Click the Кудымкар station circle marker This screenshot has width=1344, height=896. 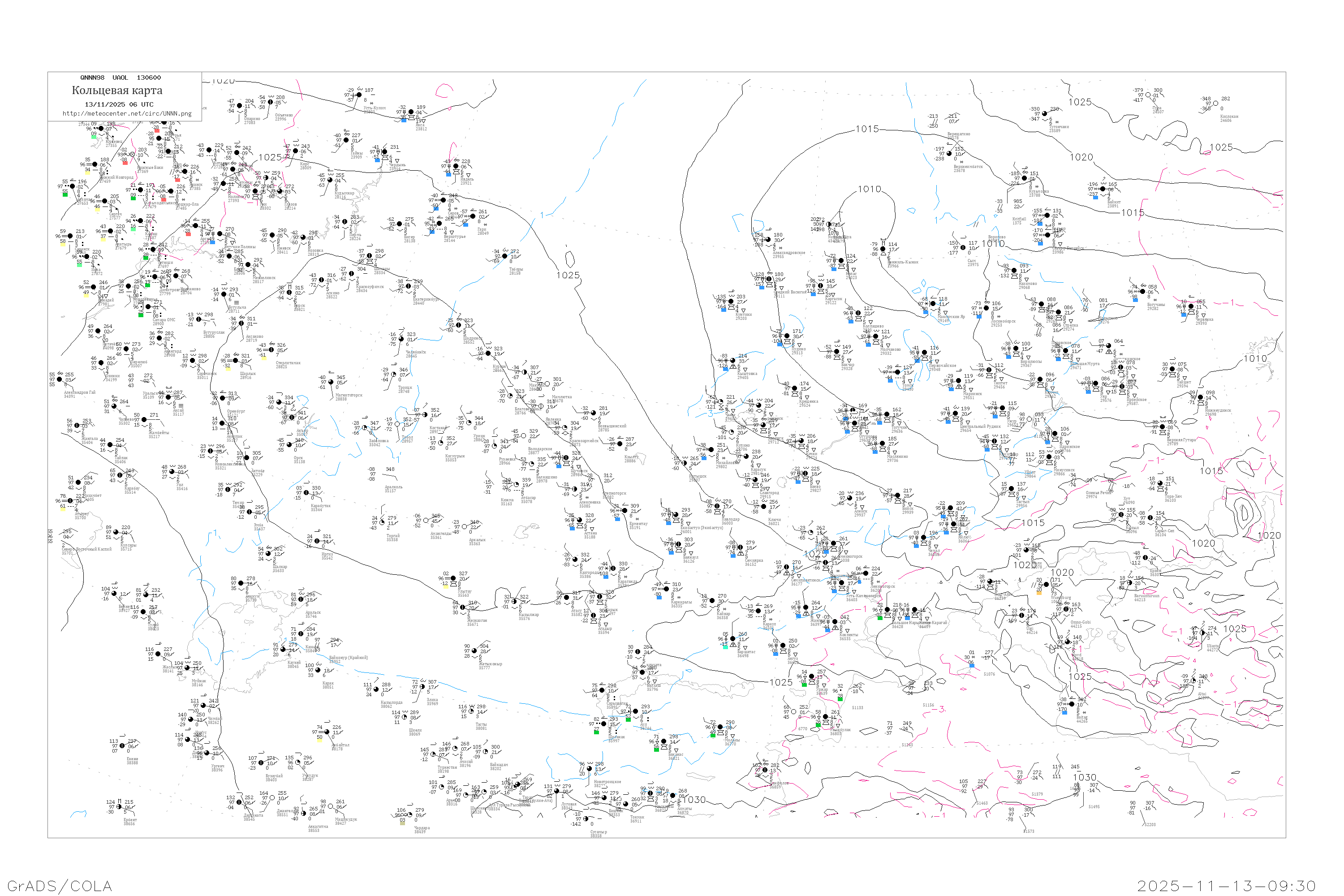pyautogui.click(x=330, y=181)
